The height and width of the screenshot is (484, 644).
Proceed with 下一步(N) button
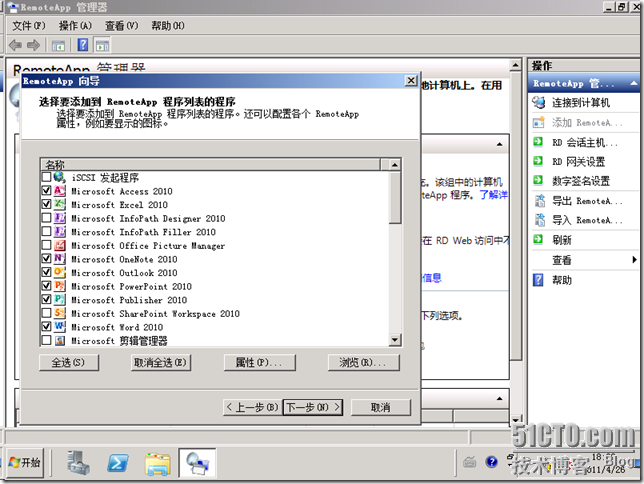pos(313,407)
